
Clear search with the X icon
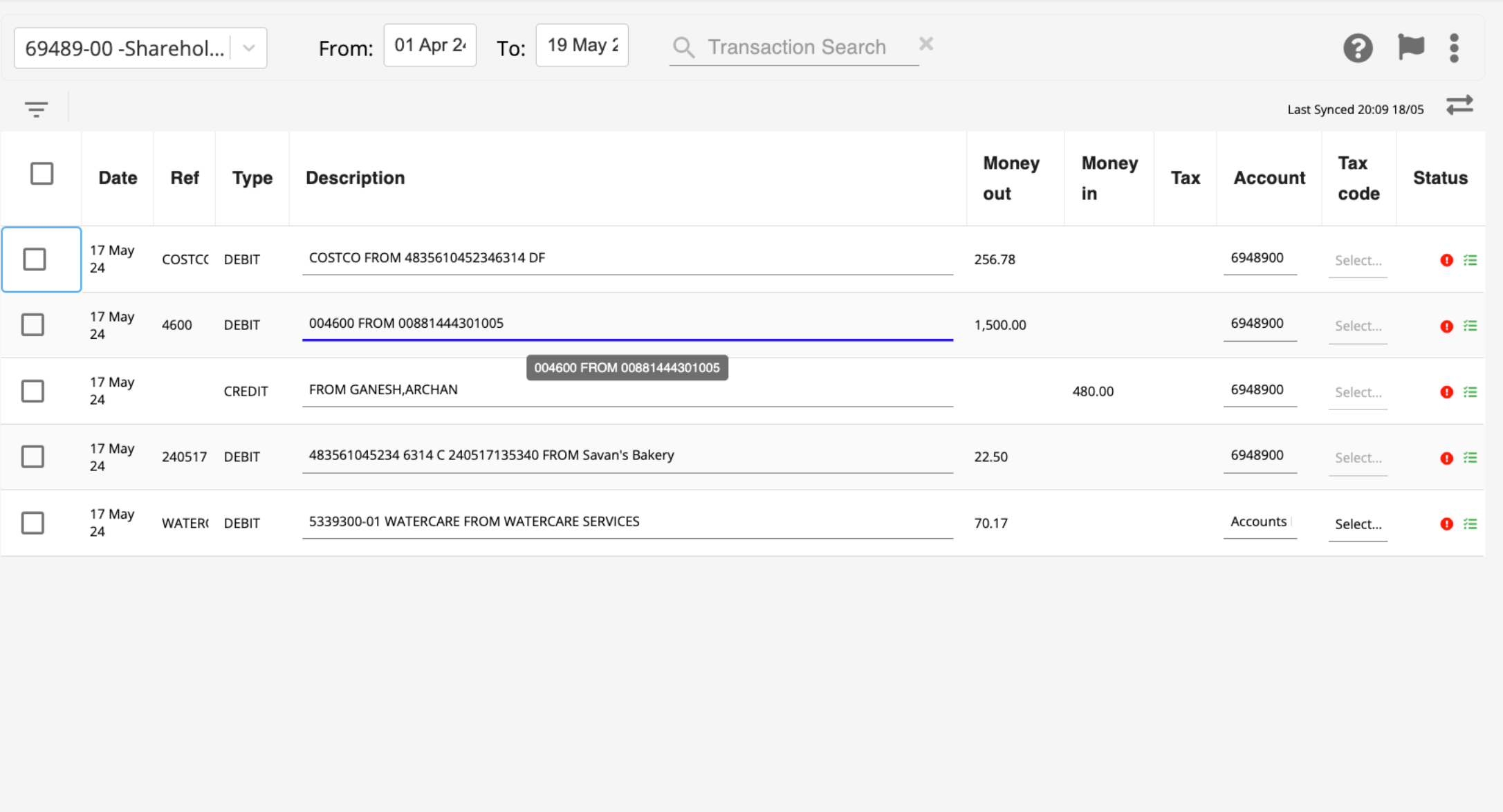click(926, 44)
